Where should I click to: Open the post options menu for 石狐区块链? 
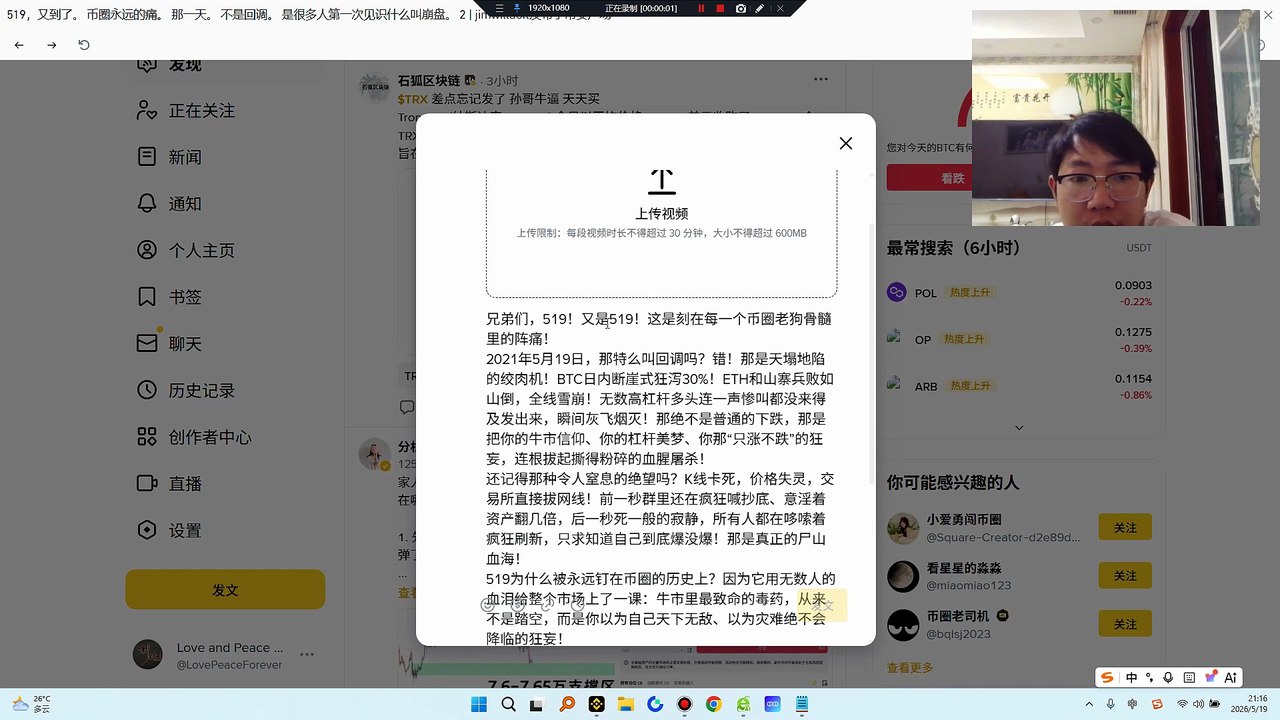[x=821, y=79]
